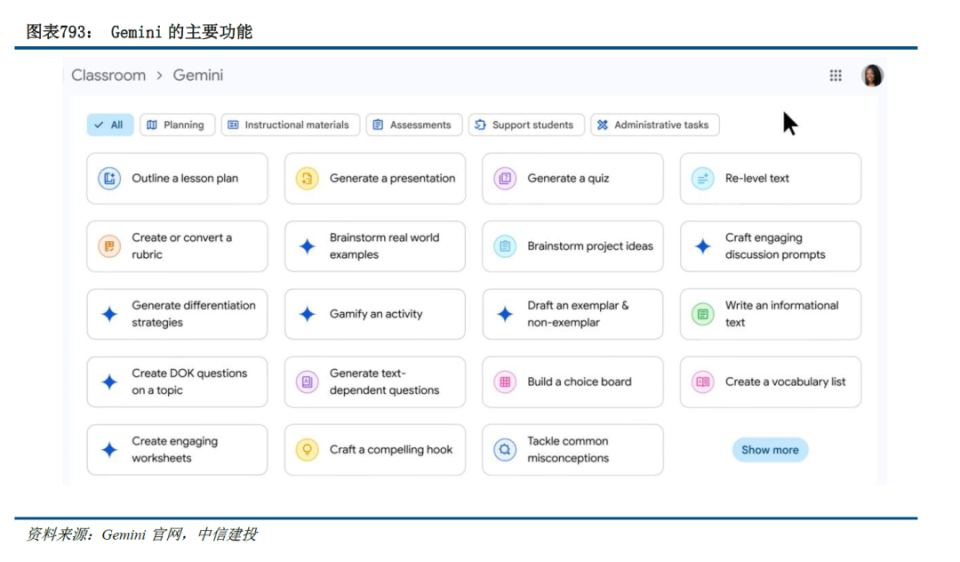This screenshot has width=960, height=562.
Task: Click the Write an informational text icon
Action: pyautogui.click(x=702, y=314)
